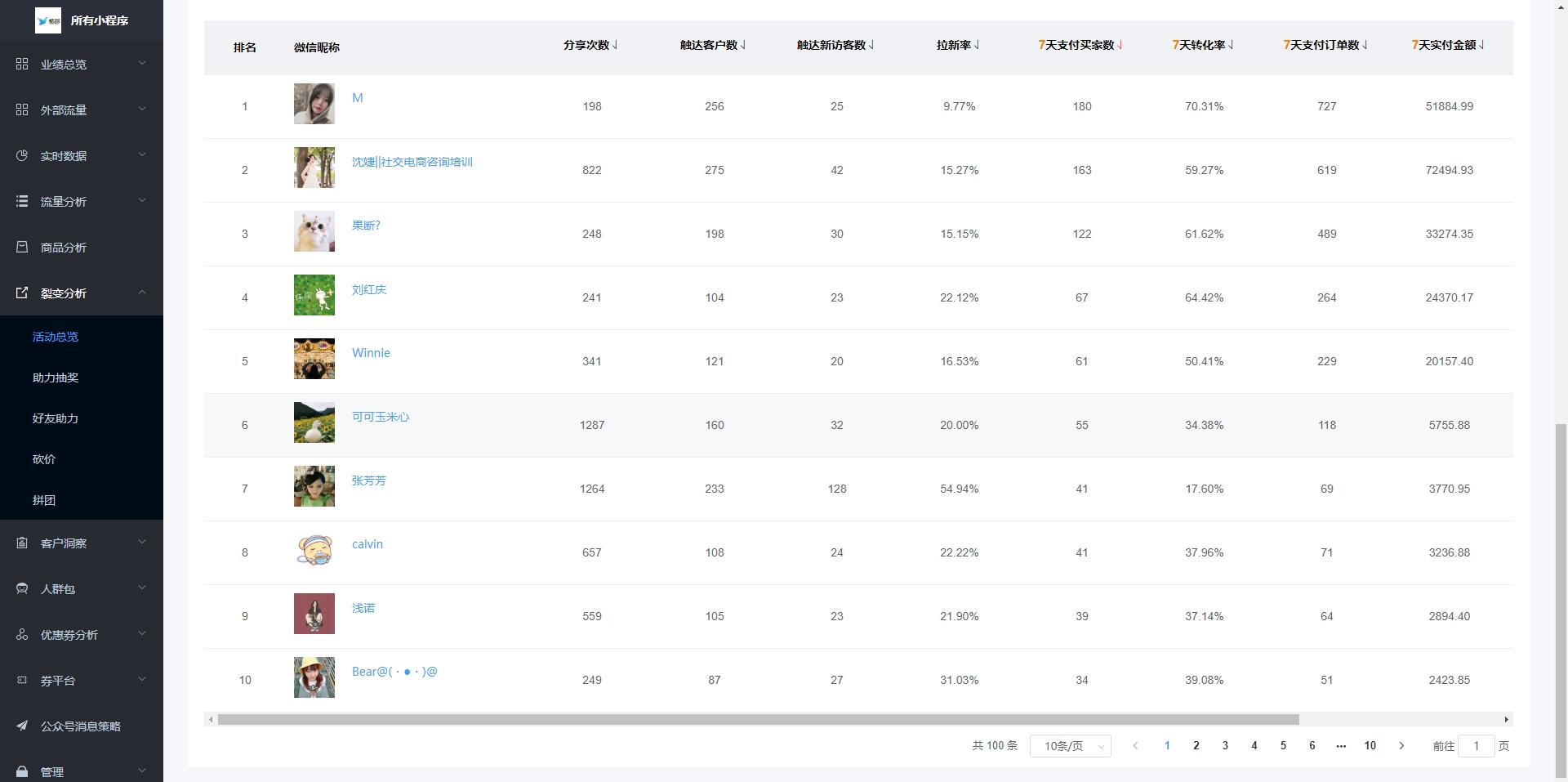Click the 流量分析 list icon
The image size is (1568, 782).
tap(22, 201)
